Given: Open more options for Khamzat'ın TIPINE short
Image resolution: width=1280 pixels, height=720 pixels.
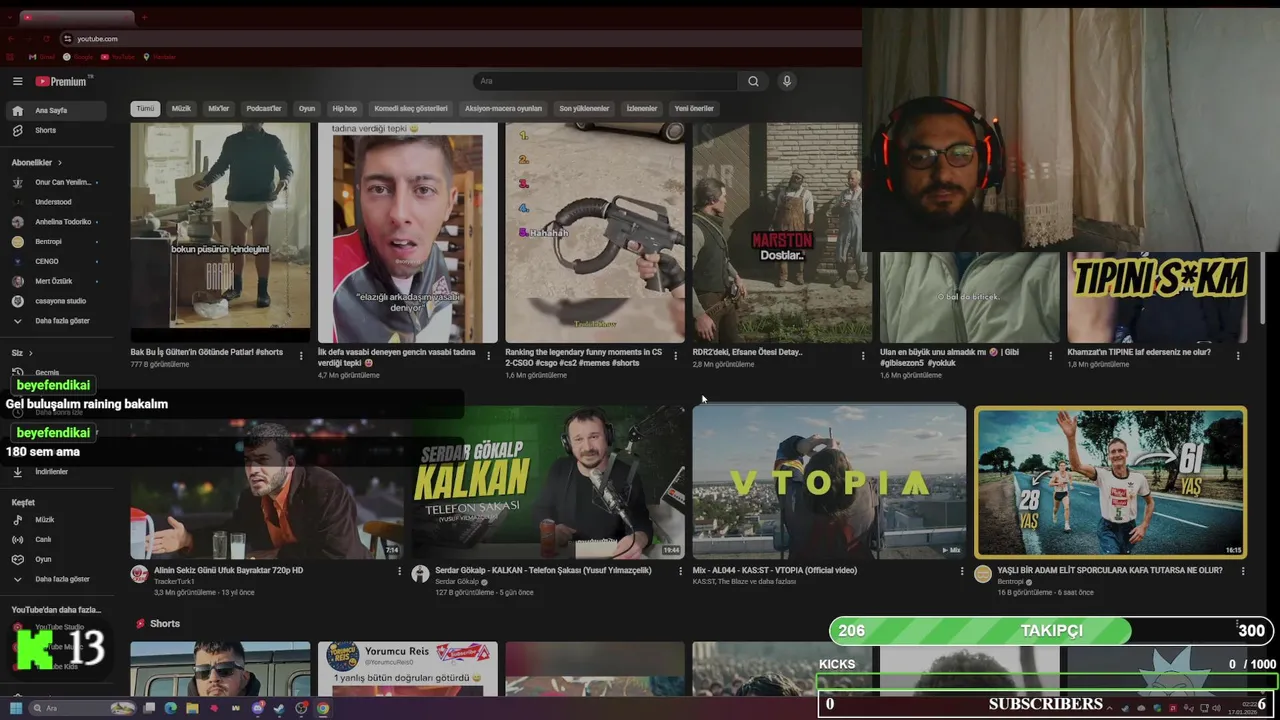Looking at the screenshot, I should [1238, 355].
